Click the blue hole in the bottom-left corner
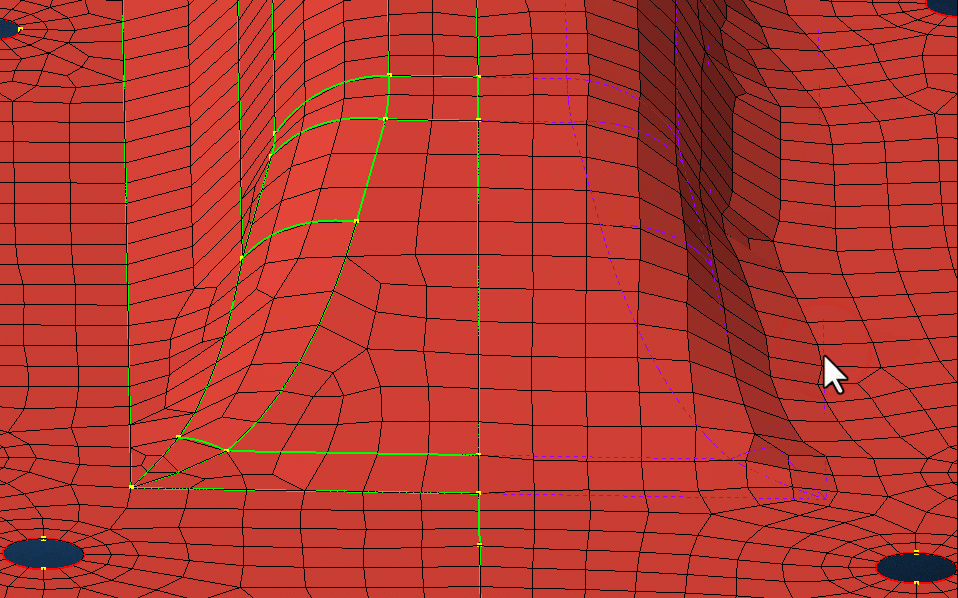 coord(43,553)
